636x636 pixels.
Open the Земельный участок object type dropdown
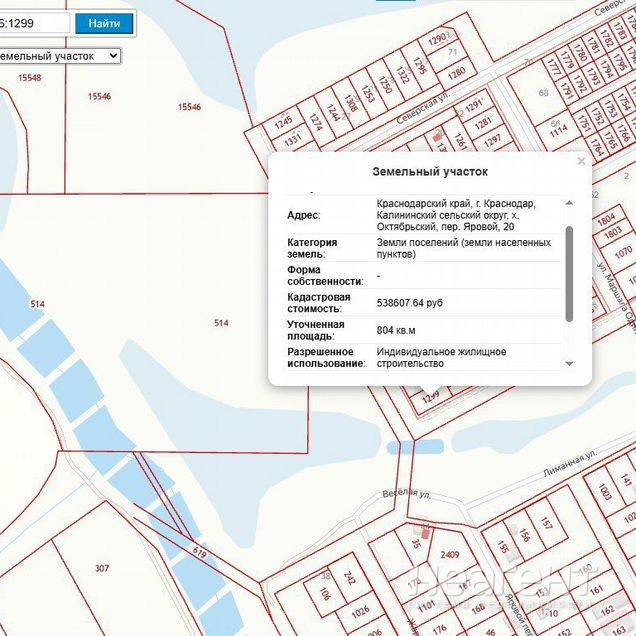coord(58,56)
